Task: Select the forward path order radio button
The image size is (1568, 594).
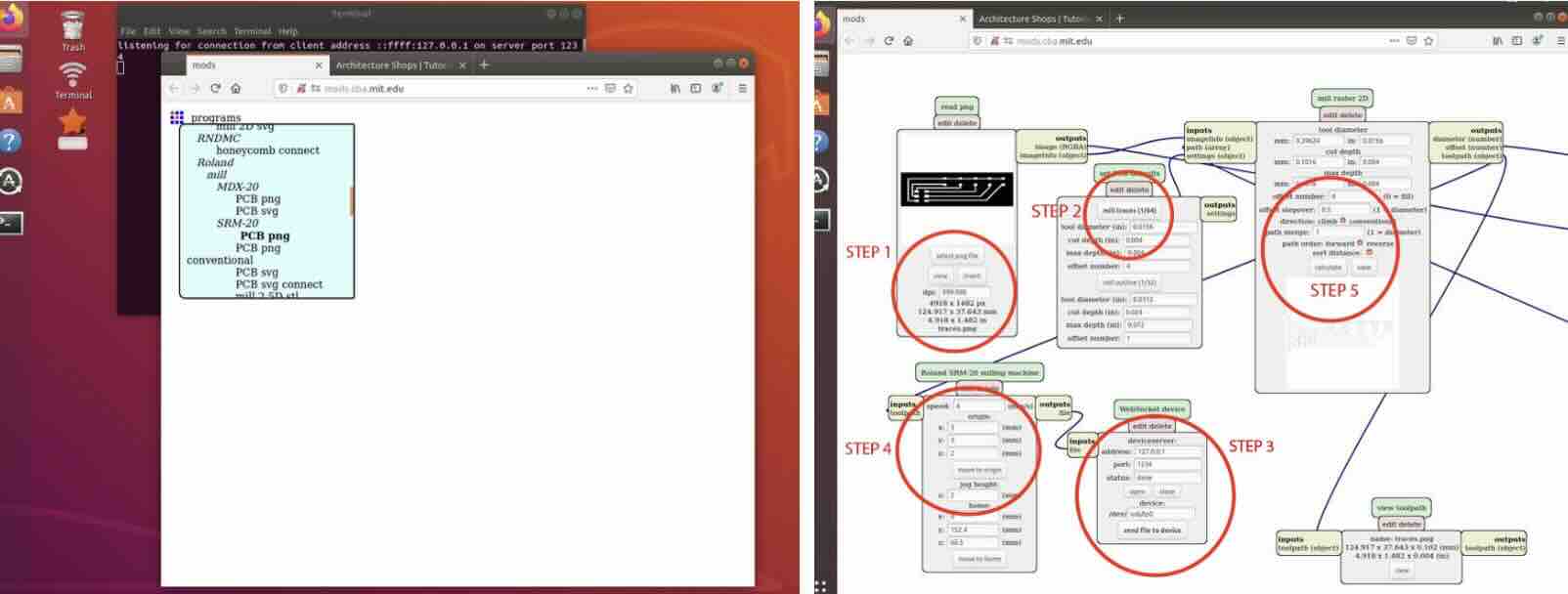Action: 1360,242
